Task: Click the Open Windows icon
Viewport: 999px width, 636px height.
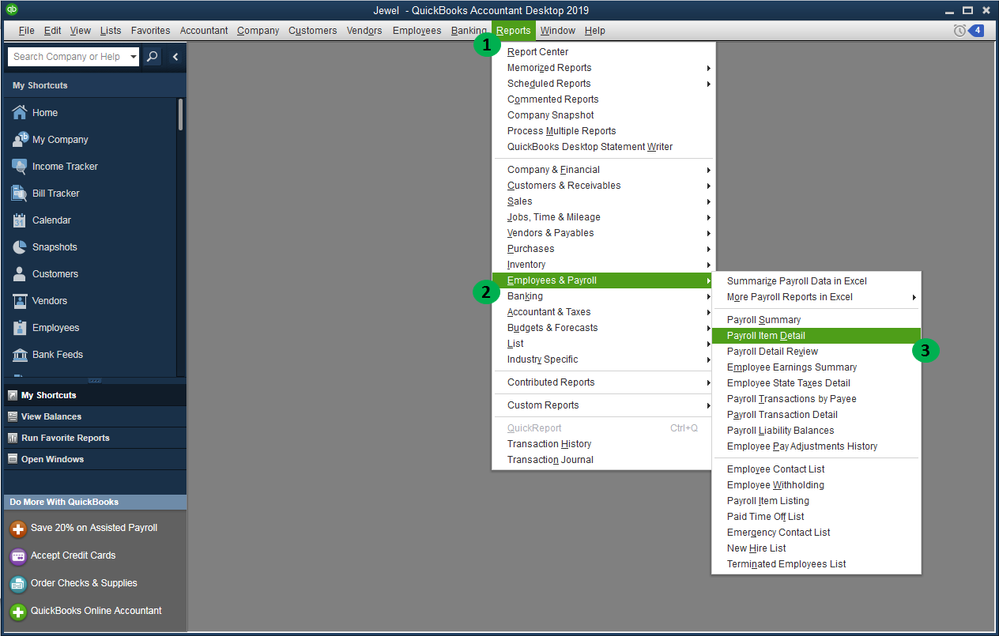Action: (x=12, y=459)
